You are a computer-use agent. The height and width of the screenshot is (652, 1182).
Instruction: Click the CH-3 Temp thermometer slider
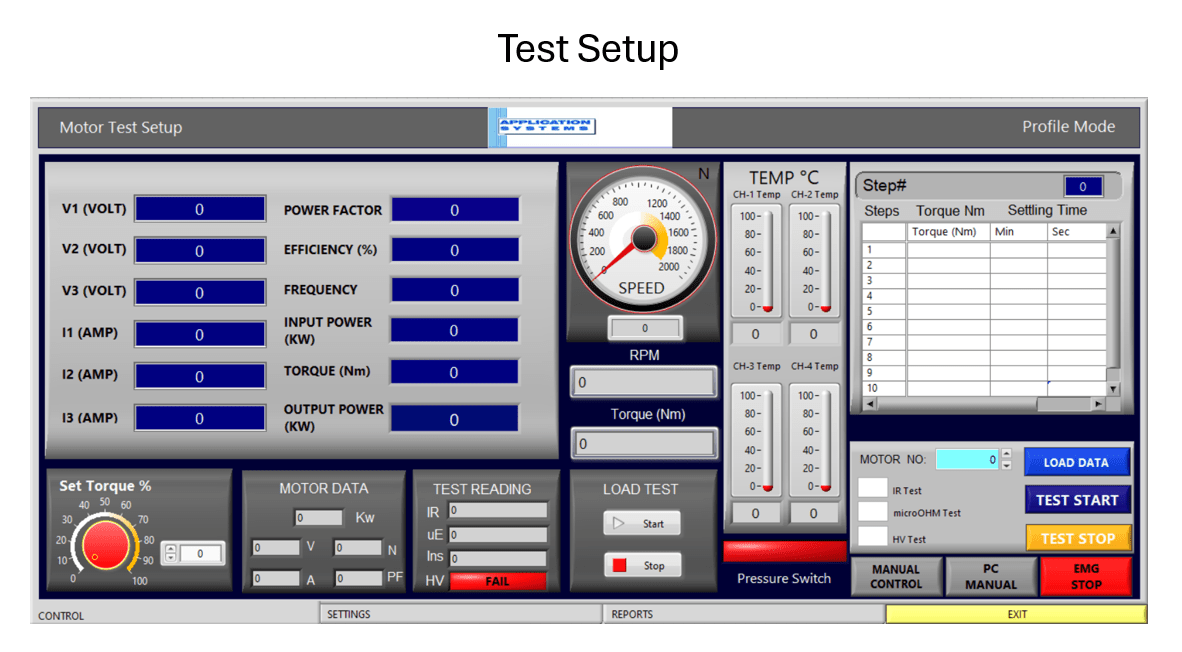[768, 441]
